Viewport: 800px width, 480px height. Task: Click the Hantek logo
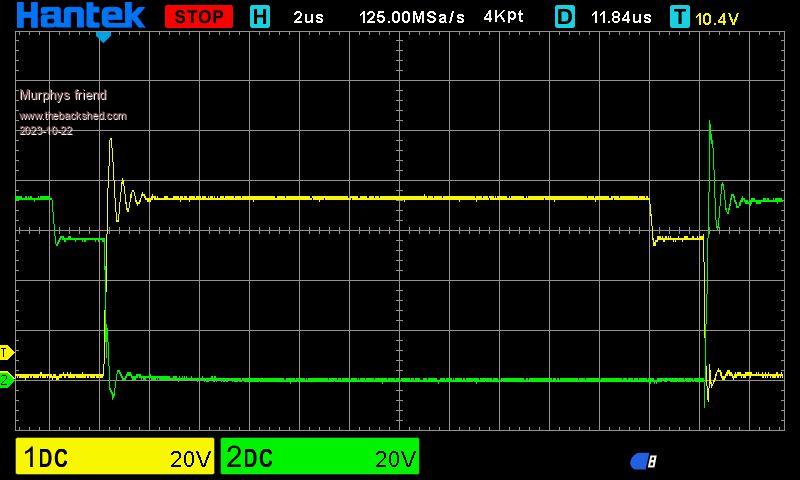pyautogui.click(x=80, y=16)
